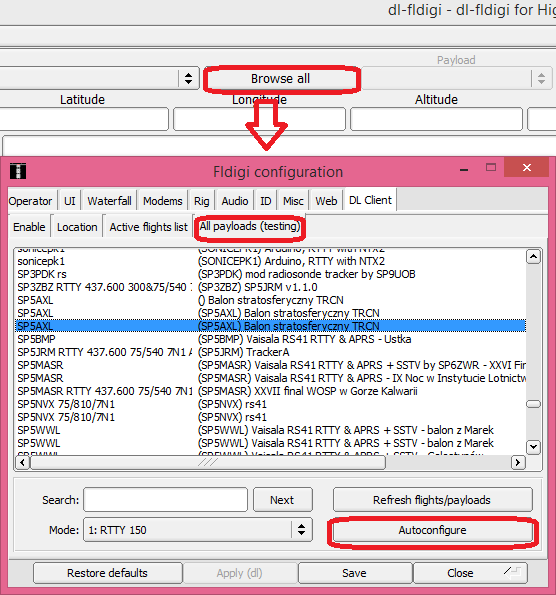Select All payloads (testing) sub-tab
Viewport: 556px width, 595px height.
(250, 226)
